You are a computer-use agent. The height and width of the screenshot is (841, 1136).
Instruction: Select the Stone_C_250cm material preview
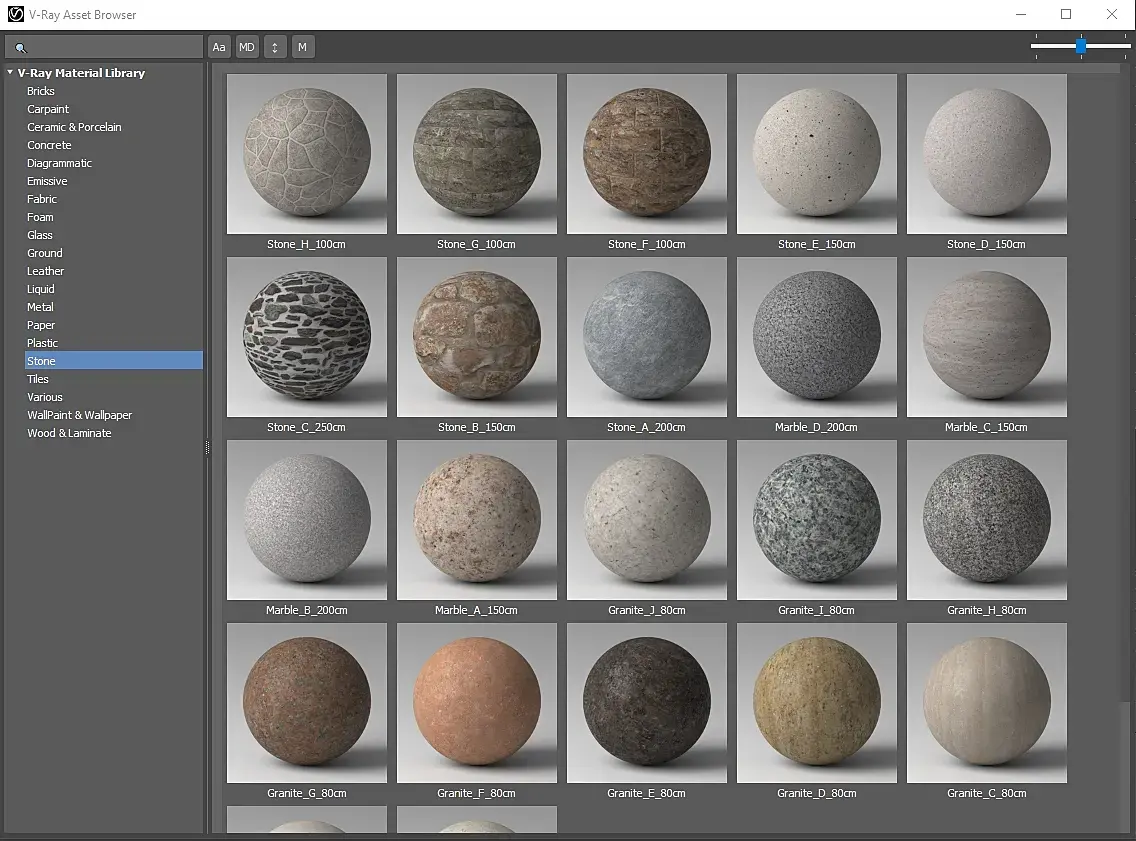(307, 337)
